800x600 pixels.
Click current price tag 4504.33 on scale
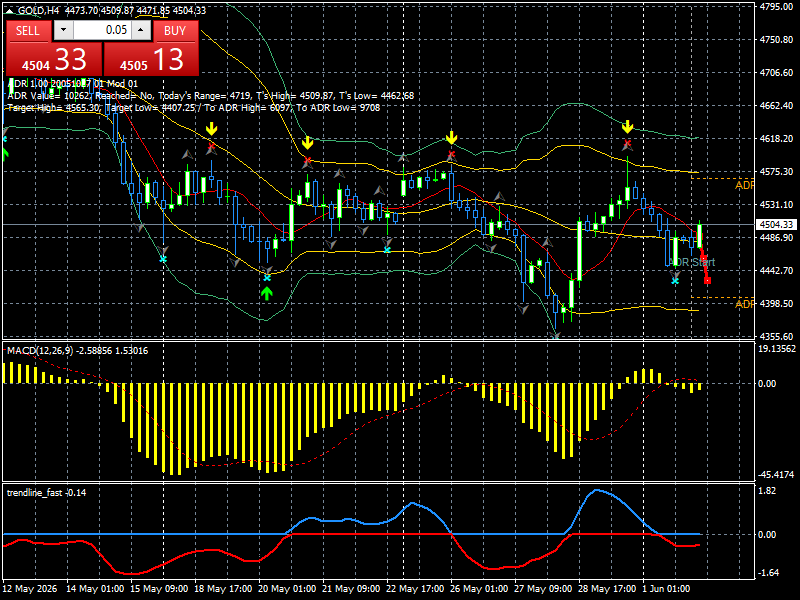(x=776, y=224)
